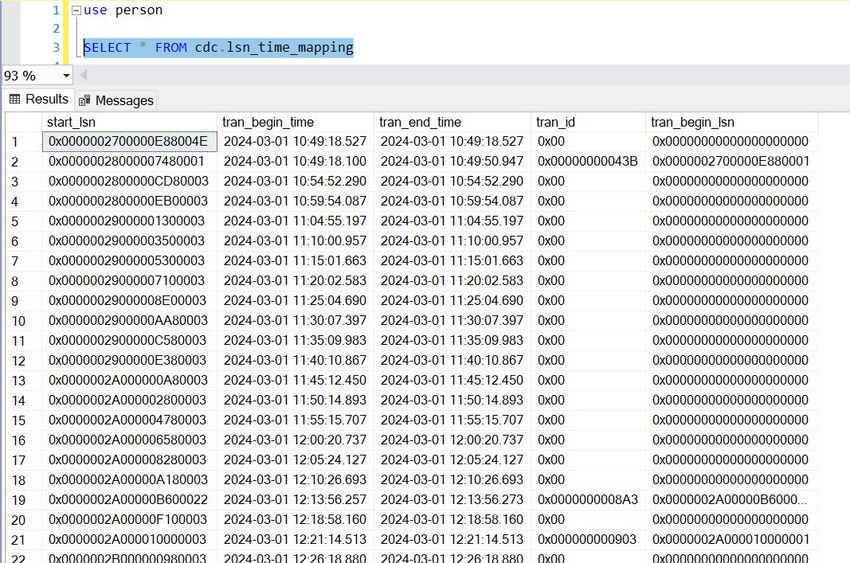The height and width of the screenshot is (563, 850).
Task: Select tran_begin_time 2024-03-01 12:10:26.693
Action: 295,480
